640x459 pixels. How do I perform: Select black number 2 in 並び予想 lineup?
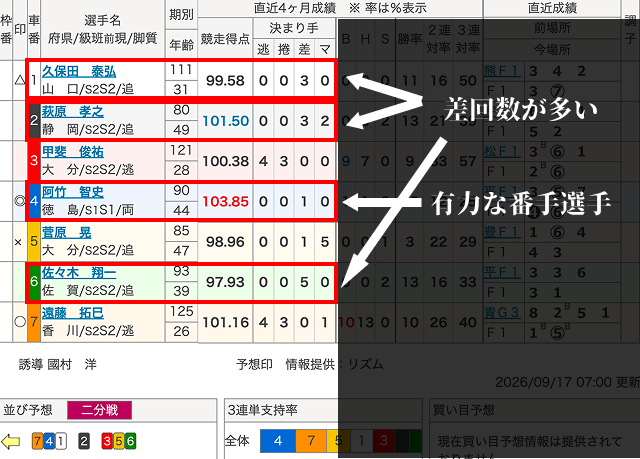pos(84,441)
